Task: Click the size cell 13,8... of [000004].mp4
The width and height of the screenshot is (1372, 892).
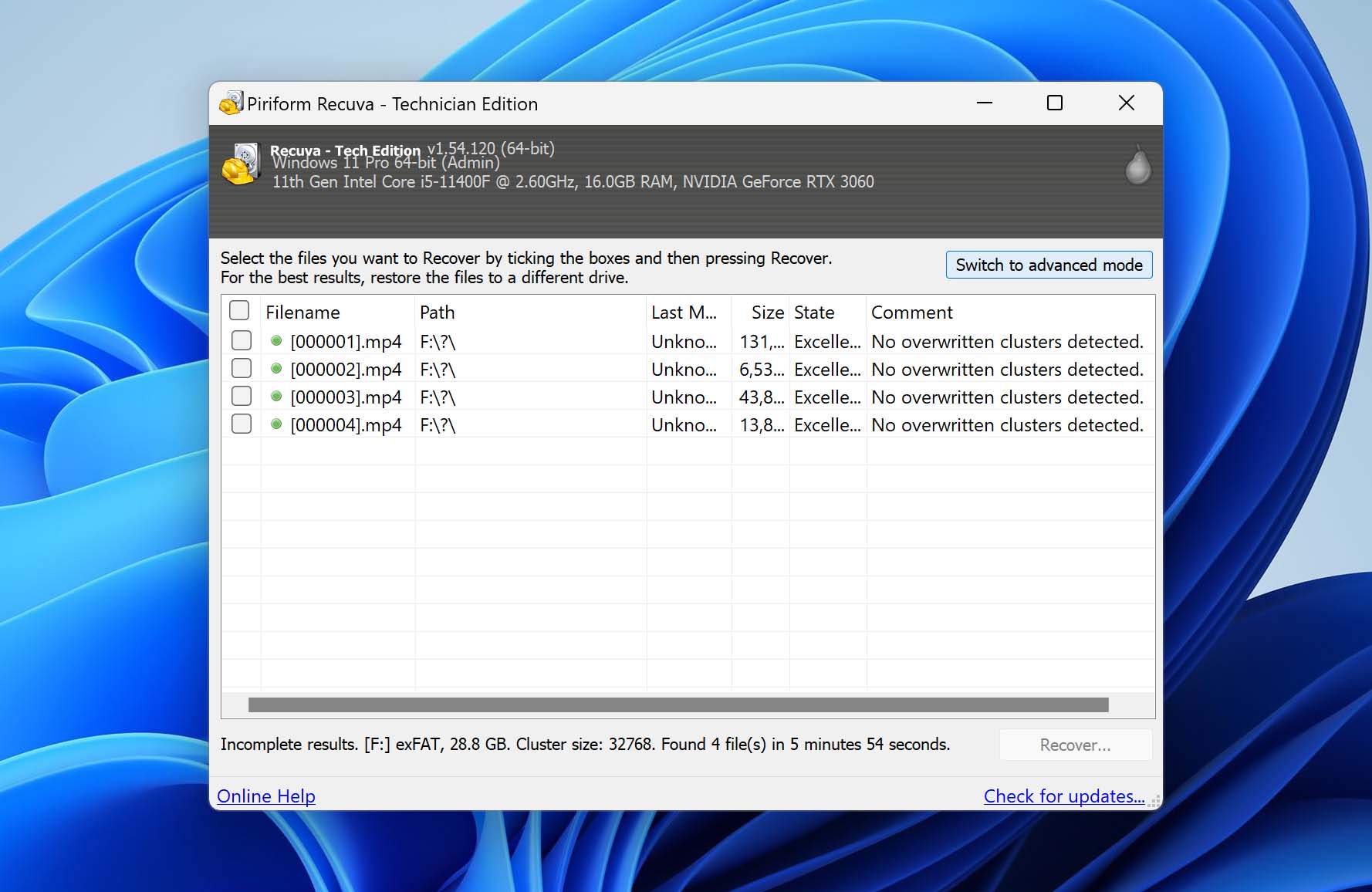Action: click(x=762, y=424)
